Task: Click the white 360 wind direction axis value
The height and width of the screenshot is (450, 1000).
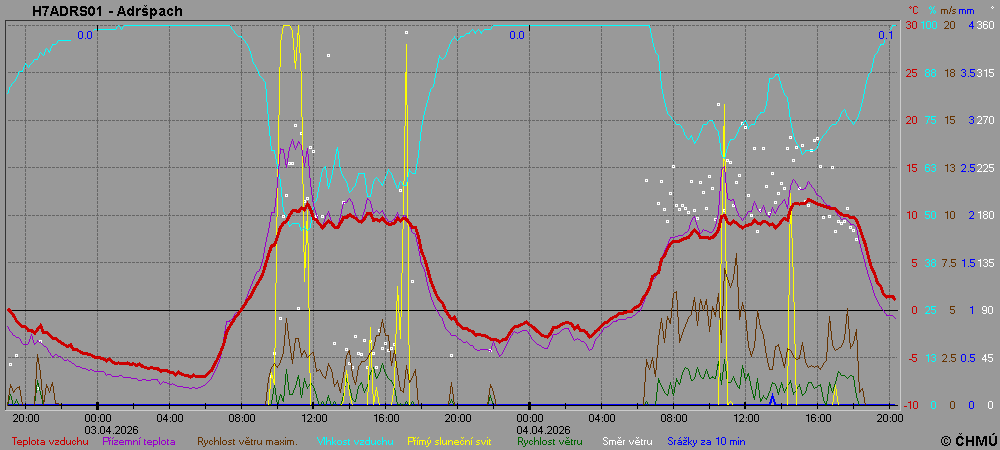Action: tap(985, 25)
